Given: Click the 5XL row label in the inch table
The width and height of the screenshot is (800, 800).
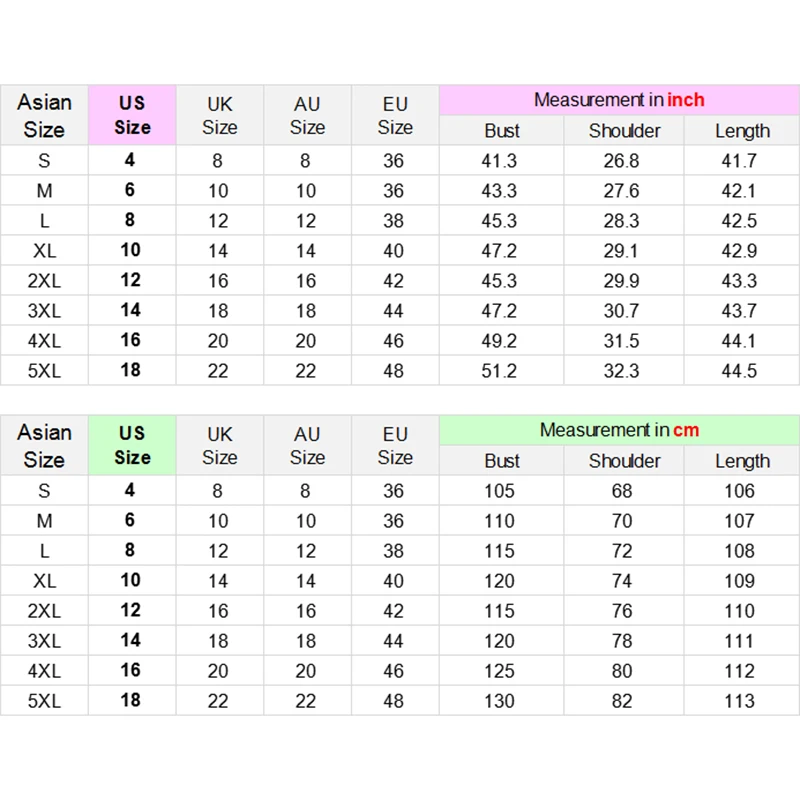Looking at the screenshot, I should click(44, 371).
